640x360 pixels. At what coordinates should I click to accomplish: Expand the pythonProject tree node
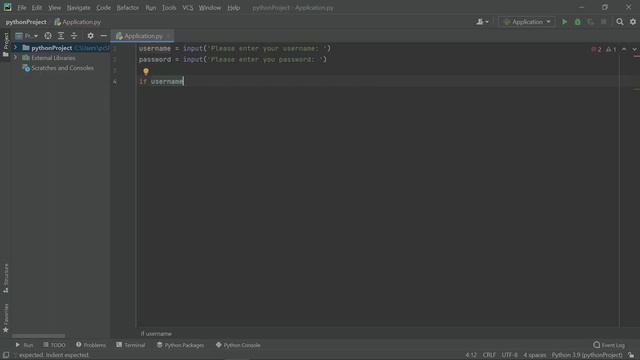tap(16, 48)
